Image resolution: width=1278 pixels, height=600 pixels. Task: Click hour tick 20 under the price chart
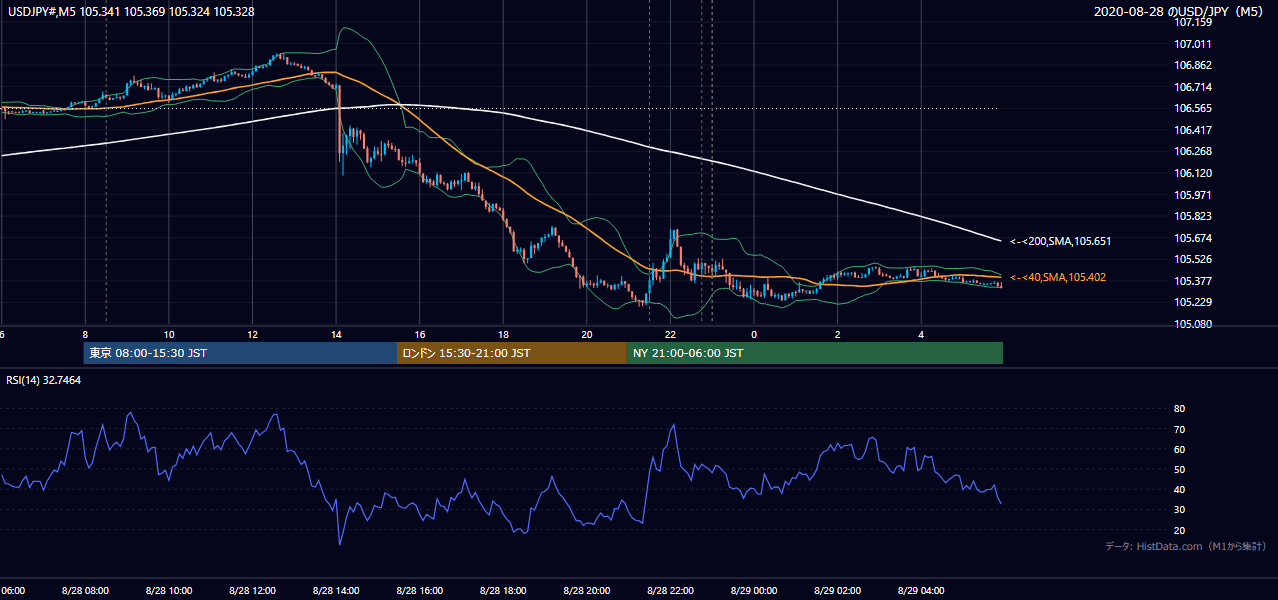pyautogui.click(x=587, y=335)
